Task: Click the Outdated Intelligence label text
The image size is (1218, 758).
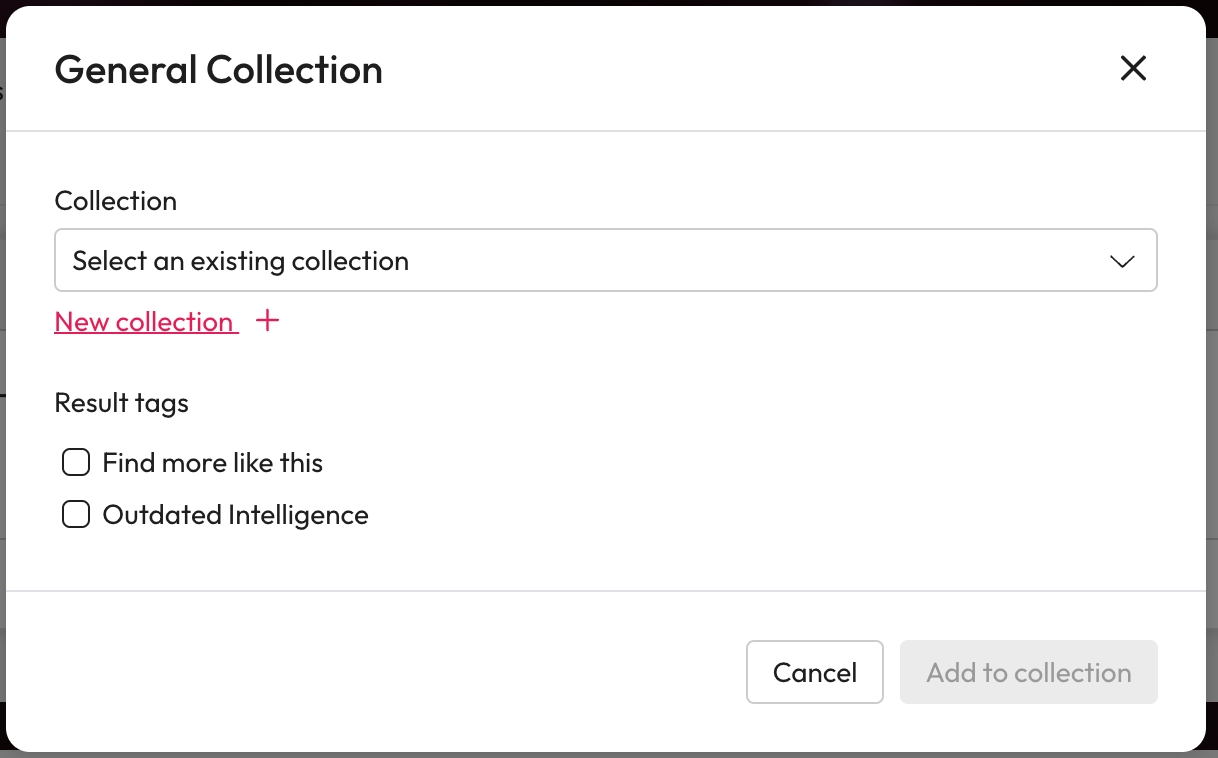Action: [x=235, y=515]
